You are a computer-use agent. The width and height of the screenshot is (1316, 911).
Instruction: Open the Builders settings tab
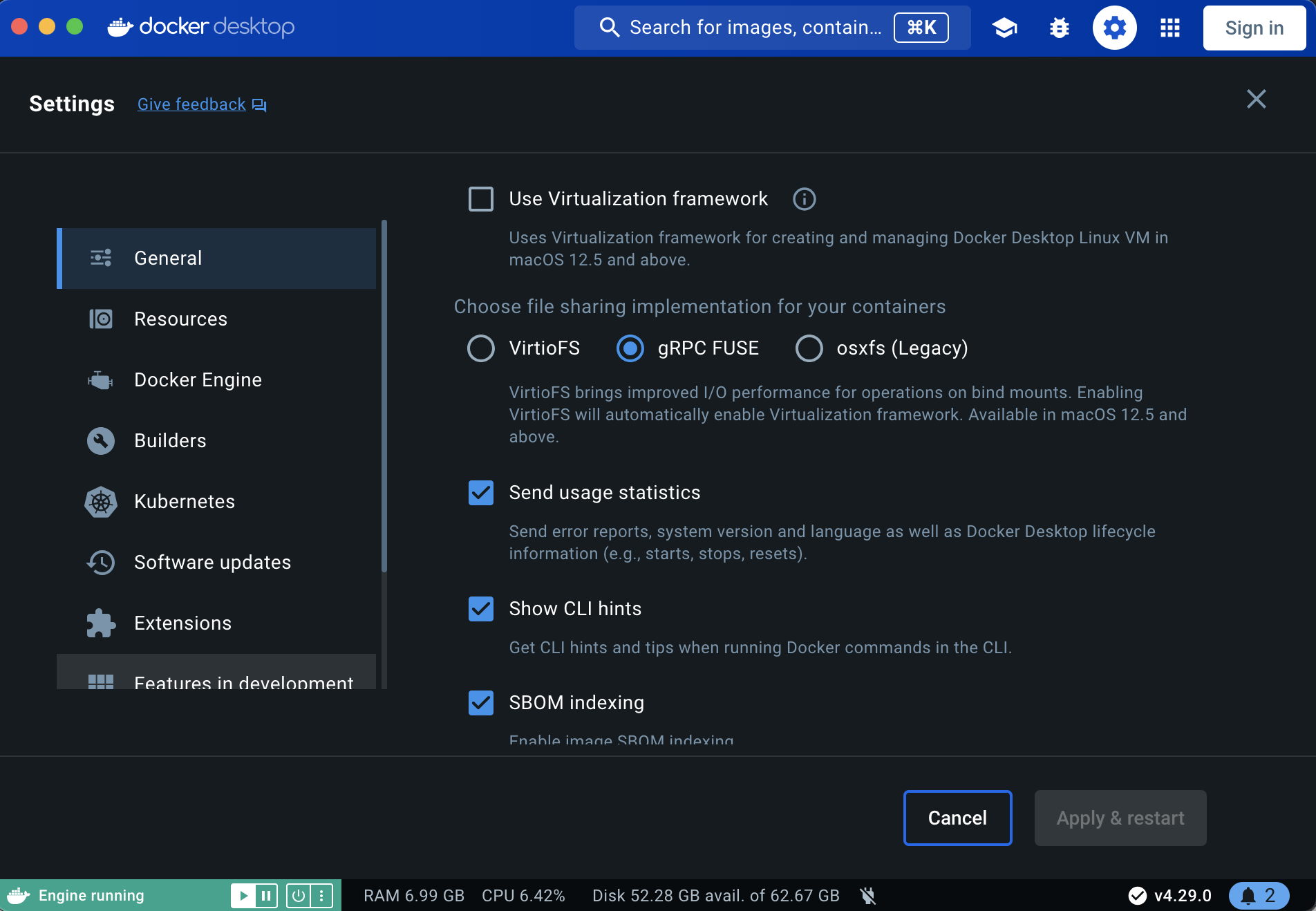(216, 441)
